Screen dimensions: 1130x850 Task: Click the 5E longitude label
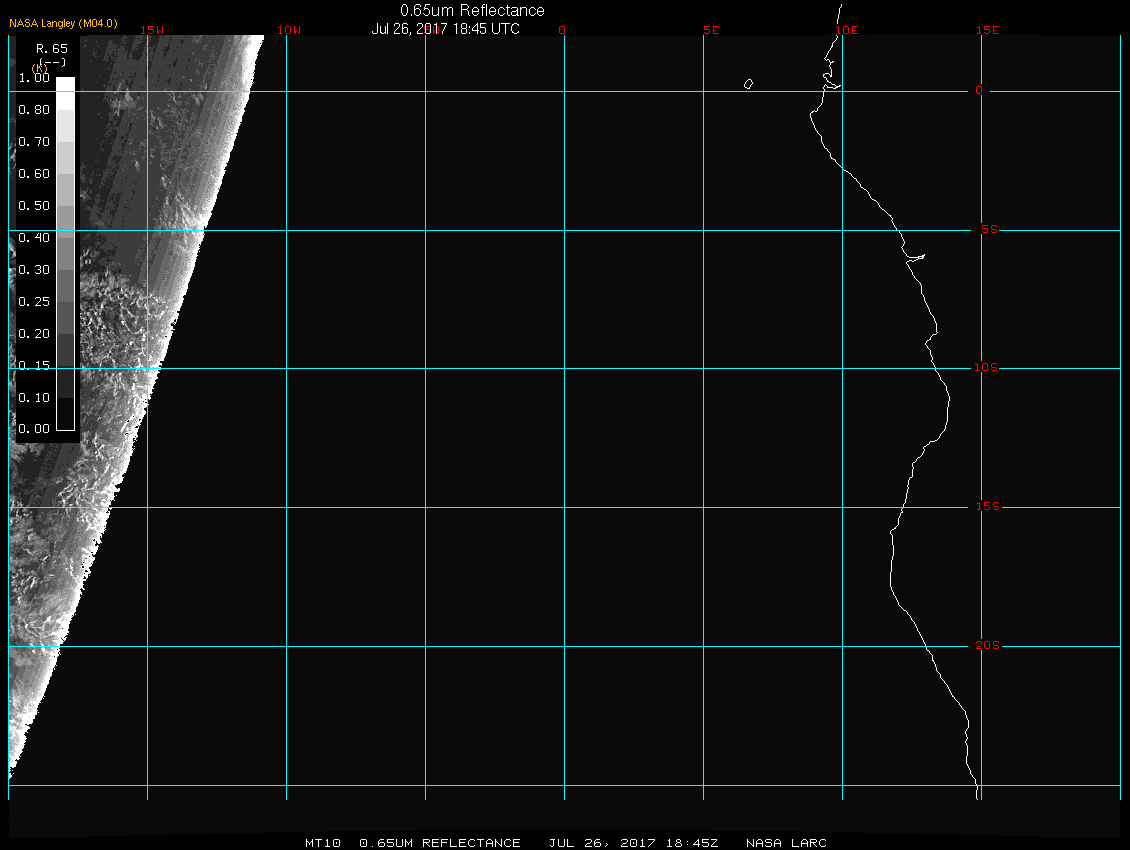coord(711,30)
